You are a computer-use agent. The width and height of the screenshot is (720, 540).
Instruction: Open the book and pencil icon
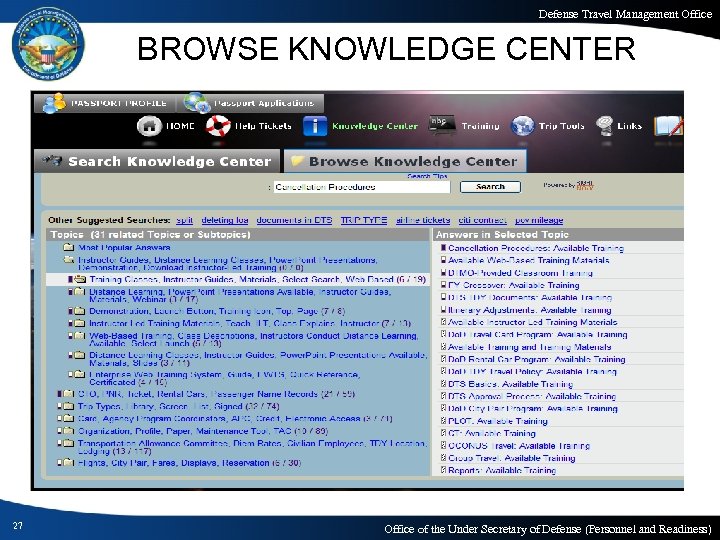pos(669,126)
